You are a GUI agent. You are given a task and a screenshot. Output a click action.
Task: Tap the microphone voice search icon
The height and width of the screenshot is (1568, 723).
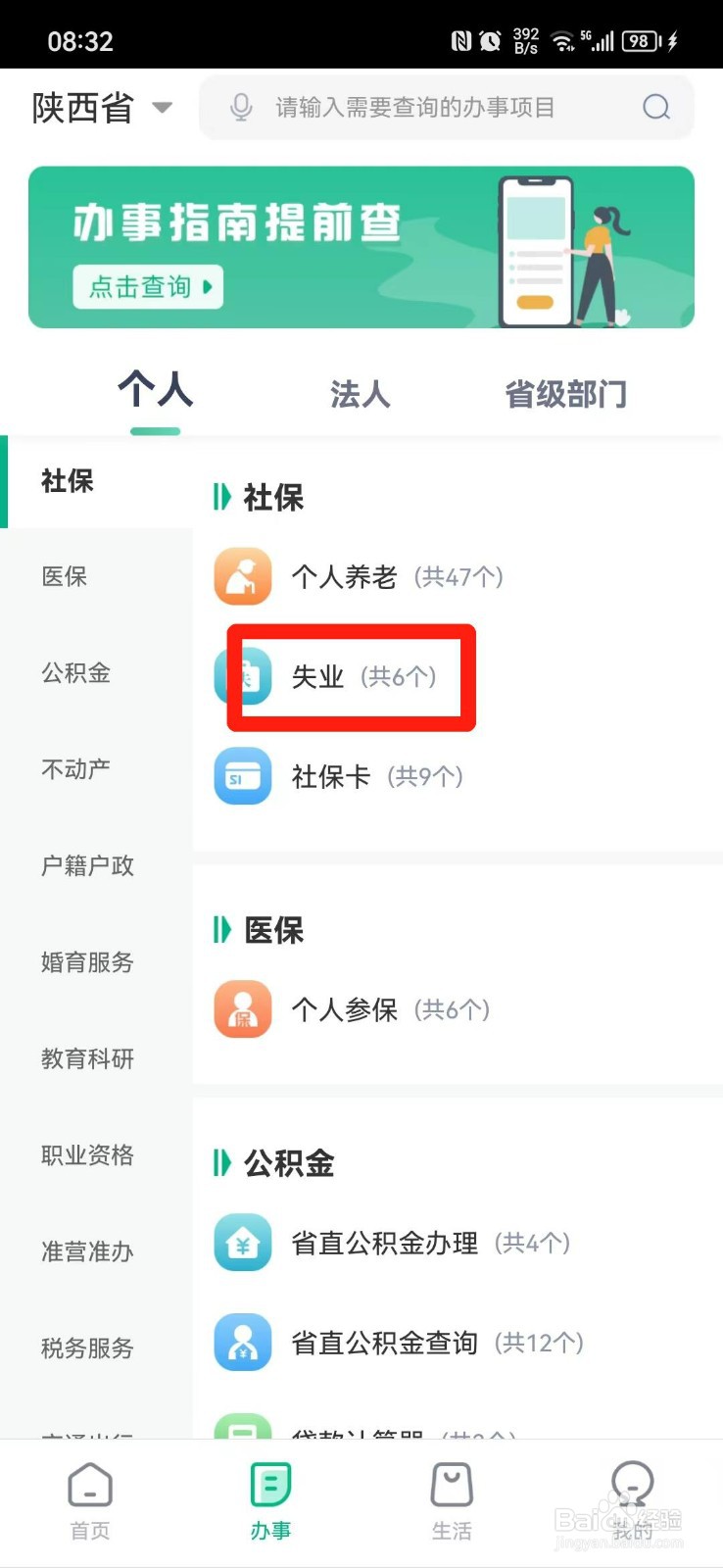[240, 107]
